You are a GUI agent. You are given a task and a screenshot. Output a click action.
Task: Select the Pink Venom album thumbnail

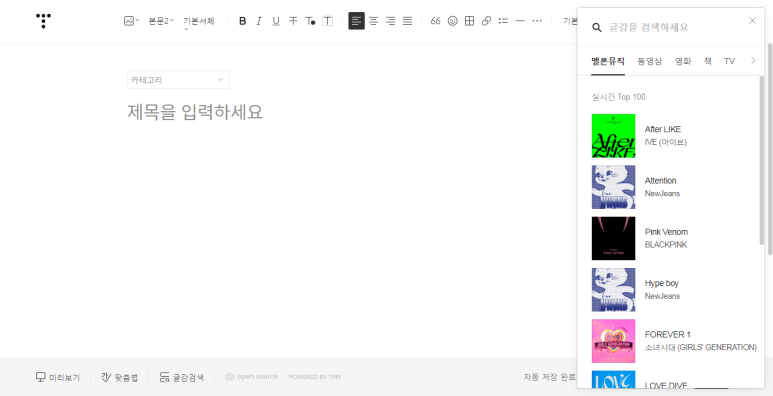(x=613, y=239)
